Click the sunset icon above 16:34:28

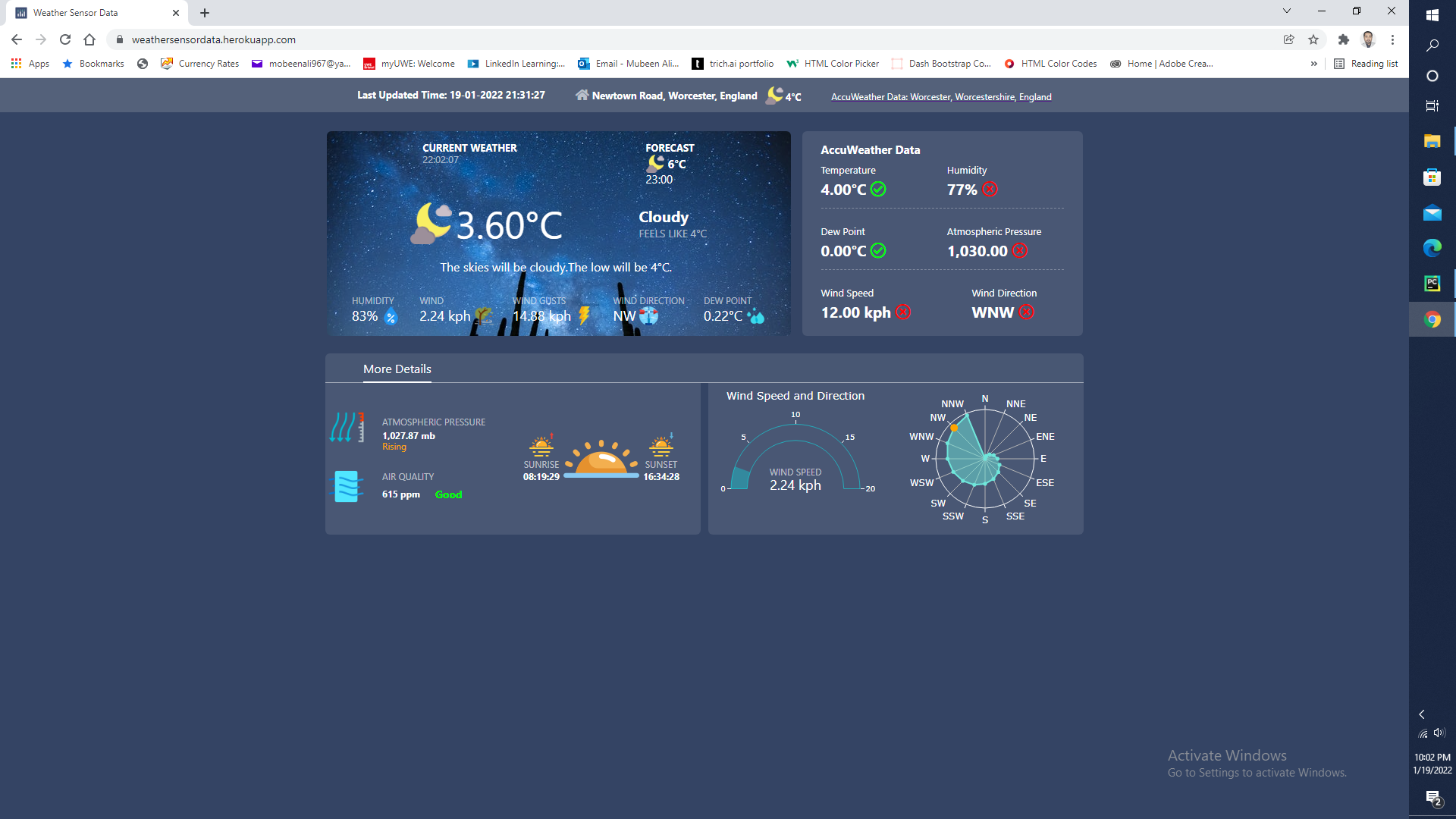pos(661,445)
